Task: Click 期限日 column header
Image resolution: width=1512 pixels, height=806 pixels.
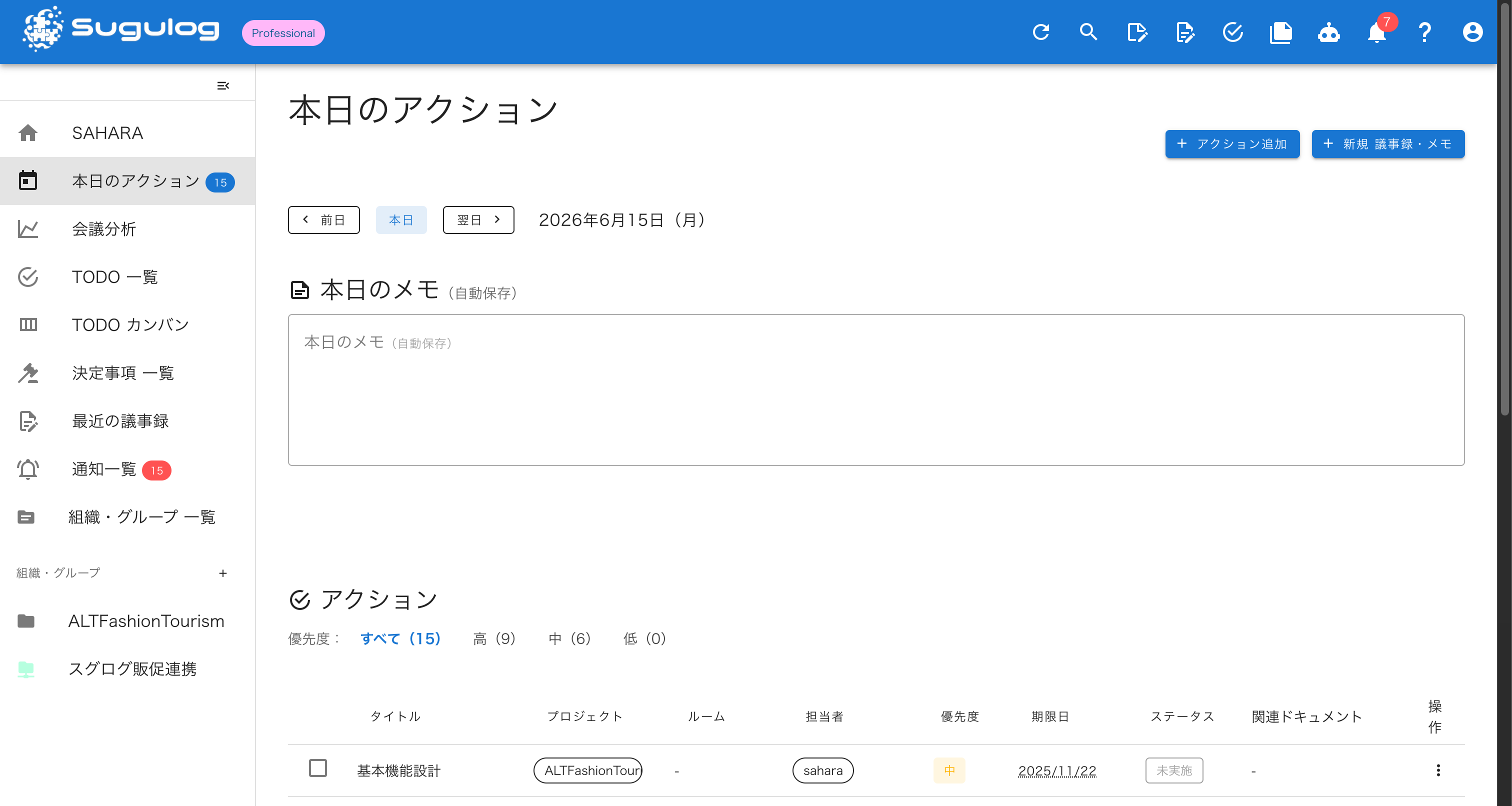Action: click(1050, 717)
